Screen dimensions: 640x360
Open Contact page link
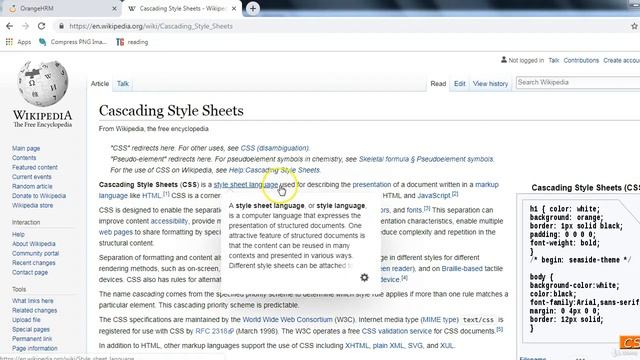[x=30, y=272]
